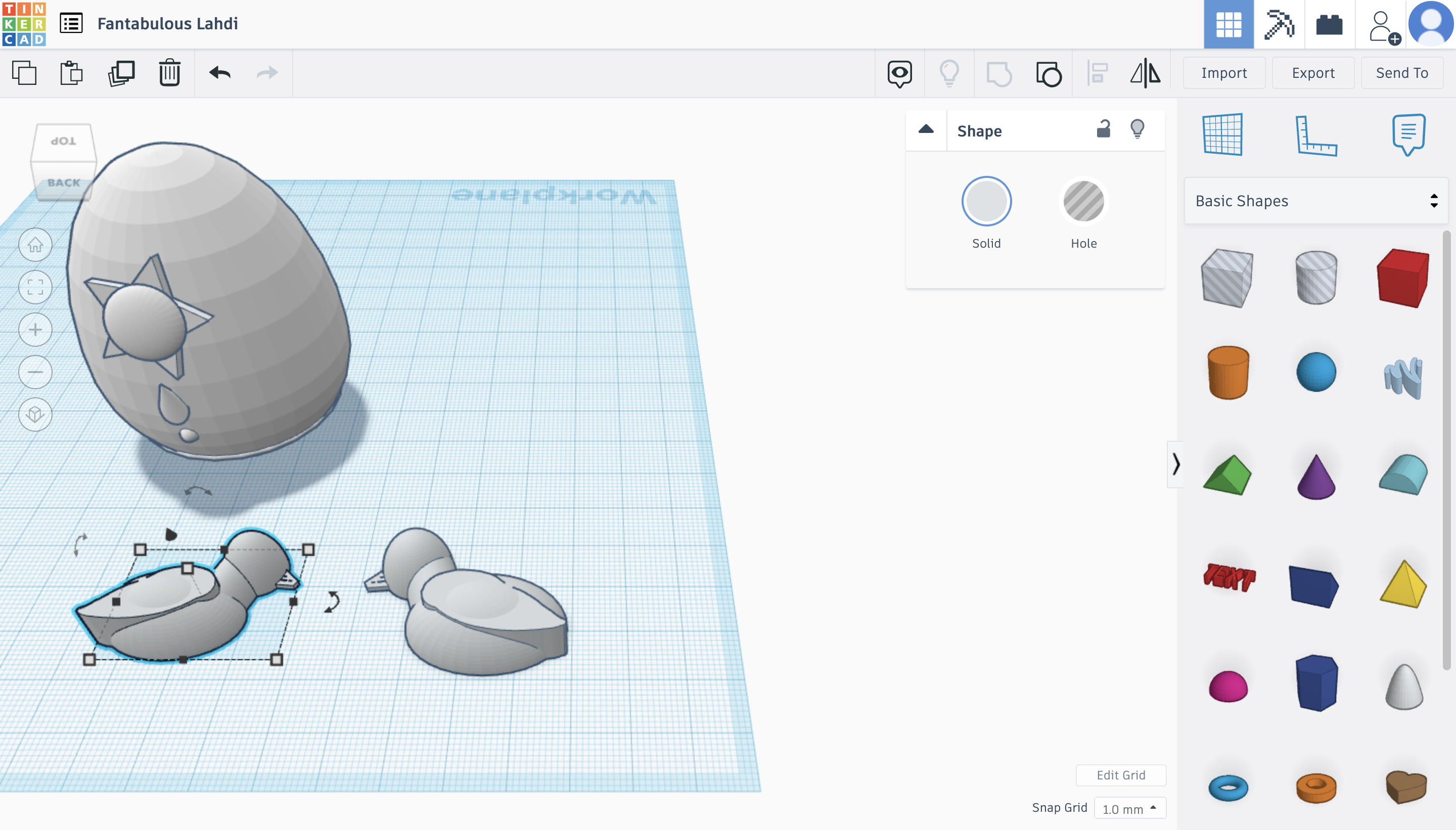Expand the shape panel lock icon options
Screen dimensions: 1456x830
pos(1104,128)
